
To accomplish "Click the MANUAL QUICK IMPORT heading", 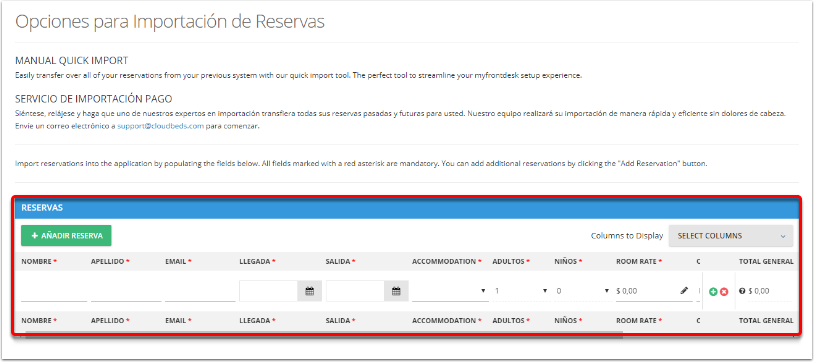I will pos(72,60).
